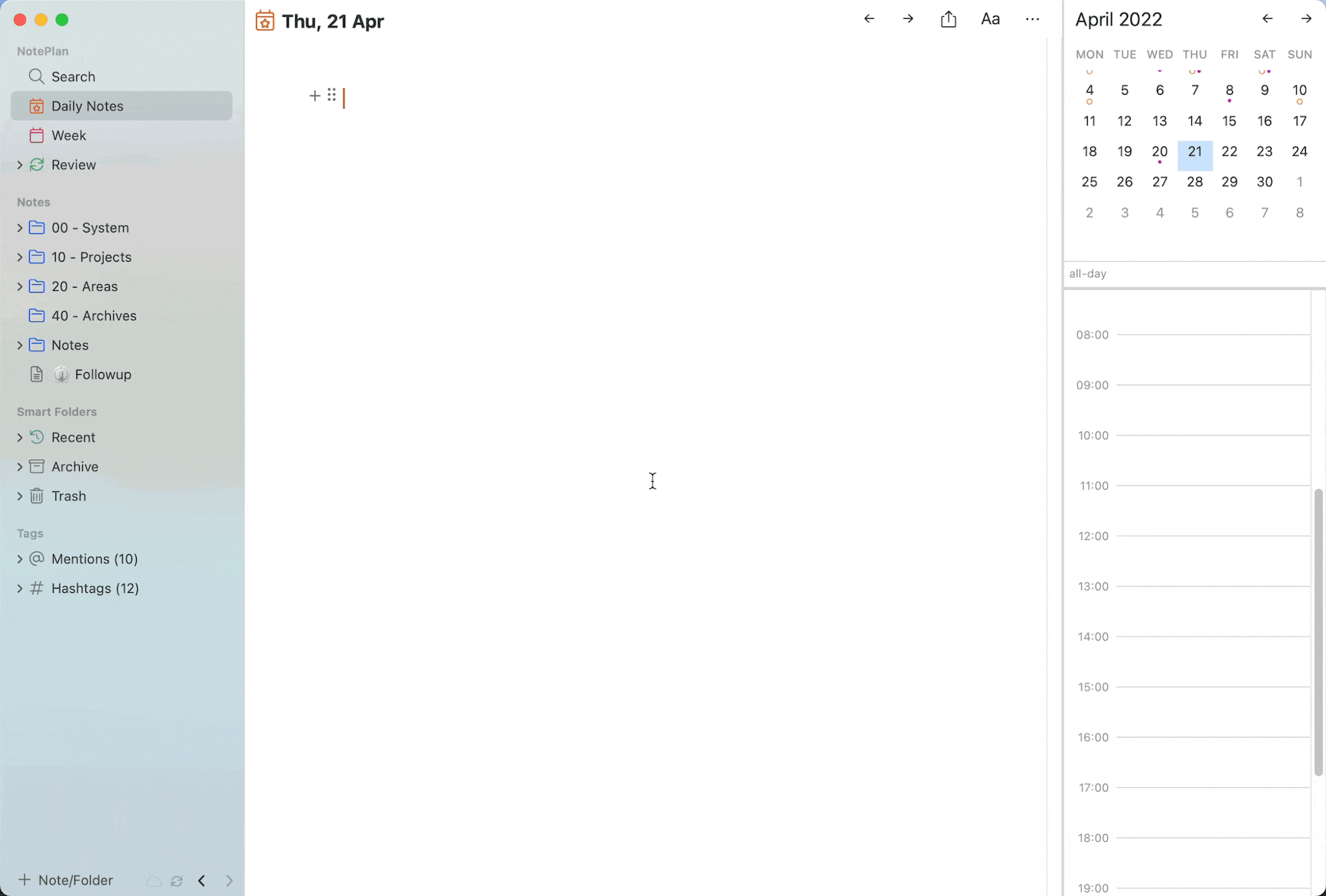Click the refresh sync icon at bottom

coord(177,880)
